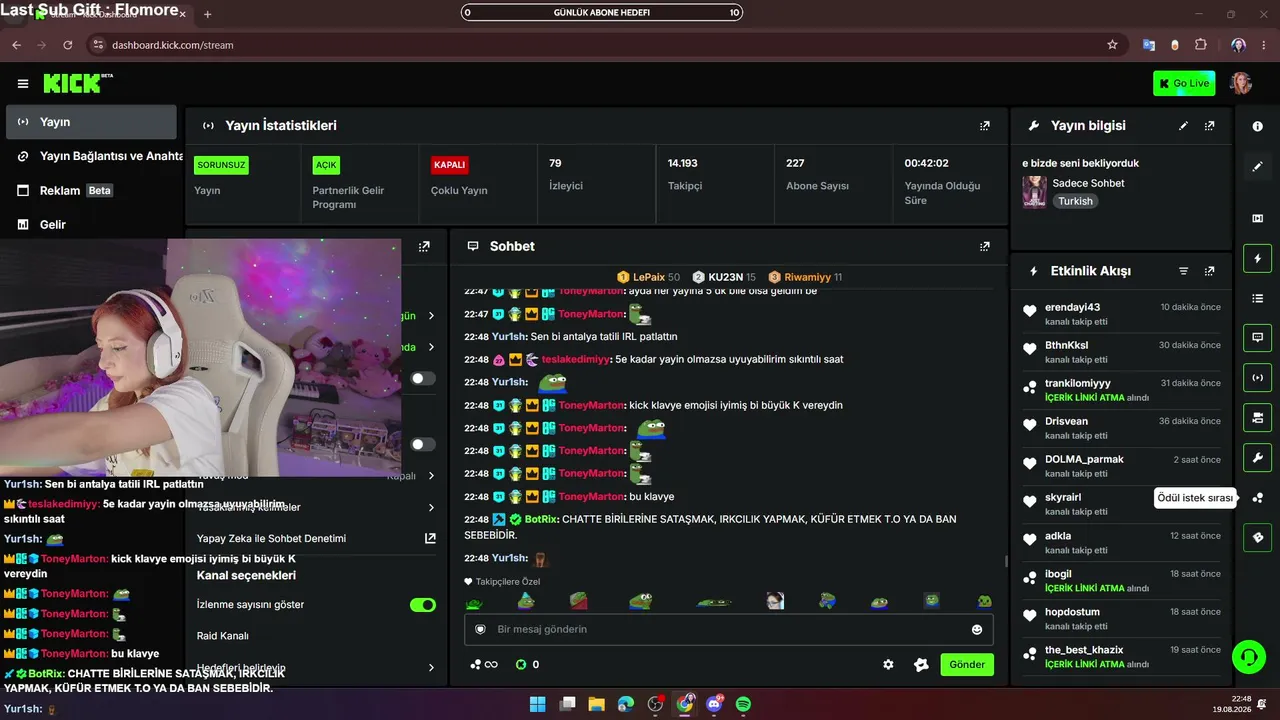Click the Sadece Sohbet category thumbnail
Image resolution: width=1280 pixels, height=720 pixels.
pos(1034,192)
